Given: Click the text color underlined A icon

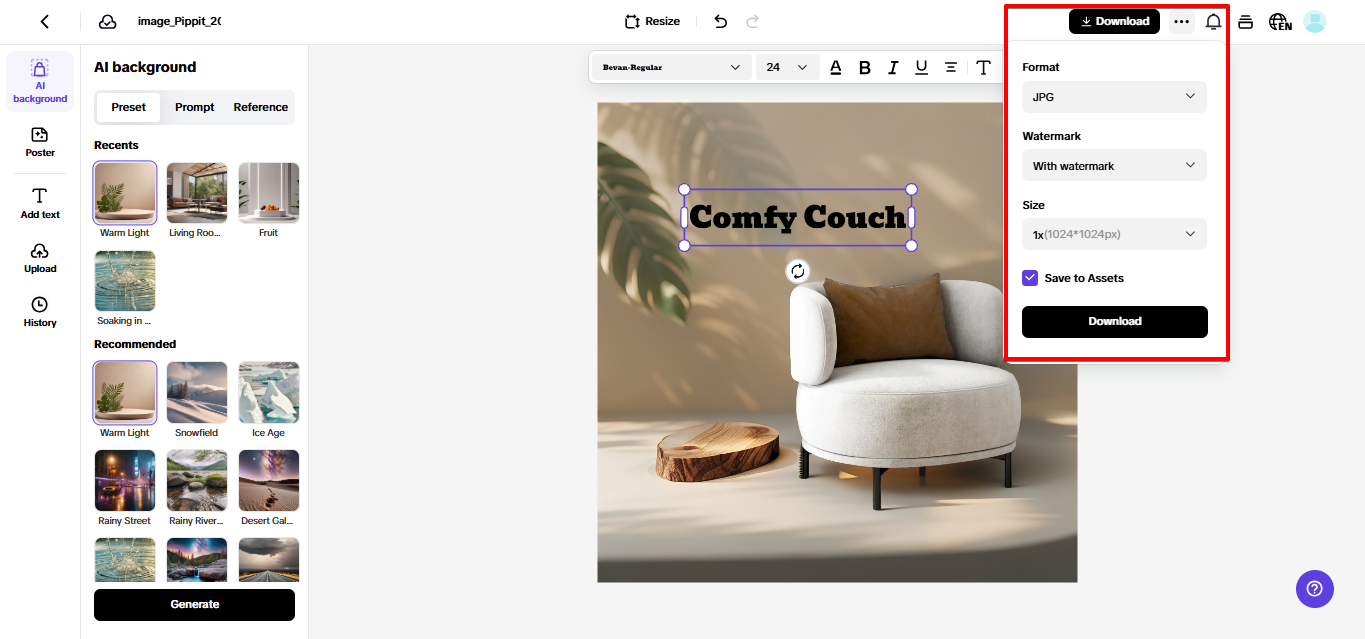Looking at the screenshot, I should pyautogui.click(x=836, y=67).
